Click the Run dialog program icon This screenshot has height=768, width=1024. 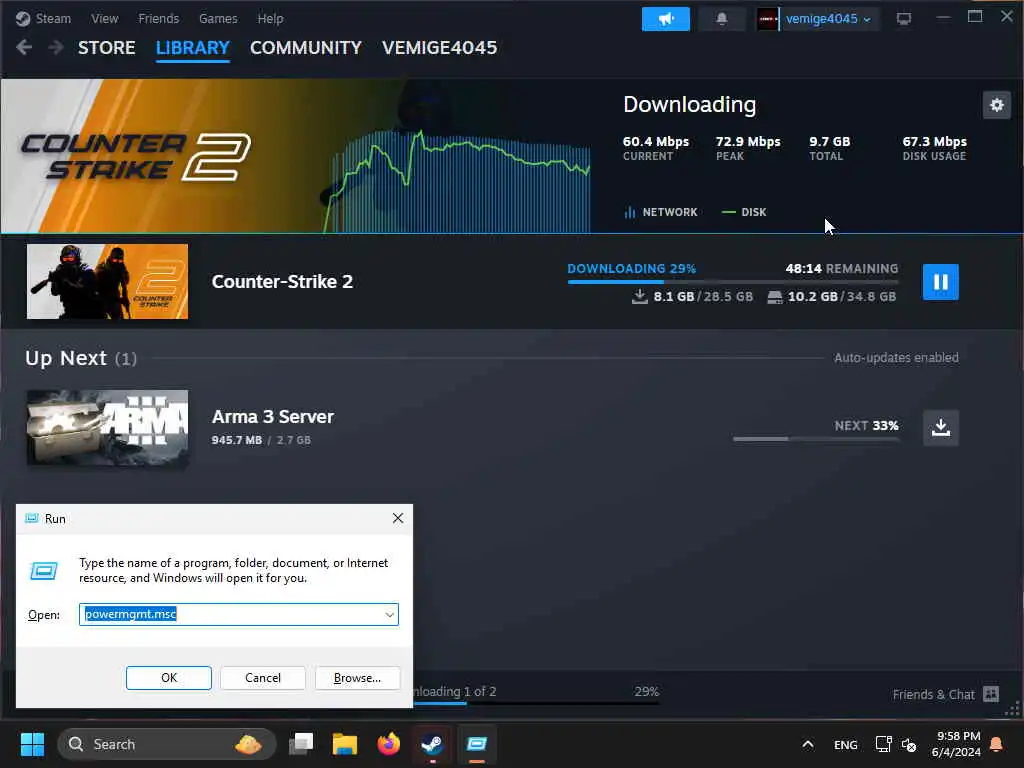pos(44,571)
